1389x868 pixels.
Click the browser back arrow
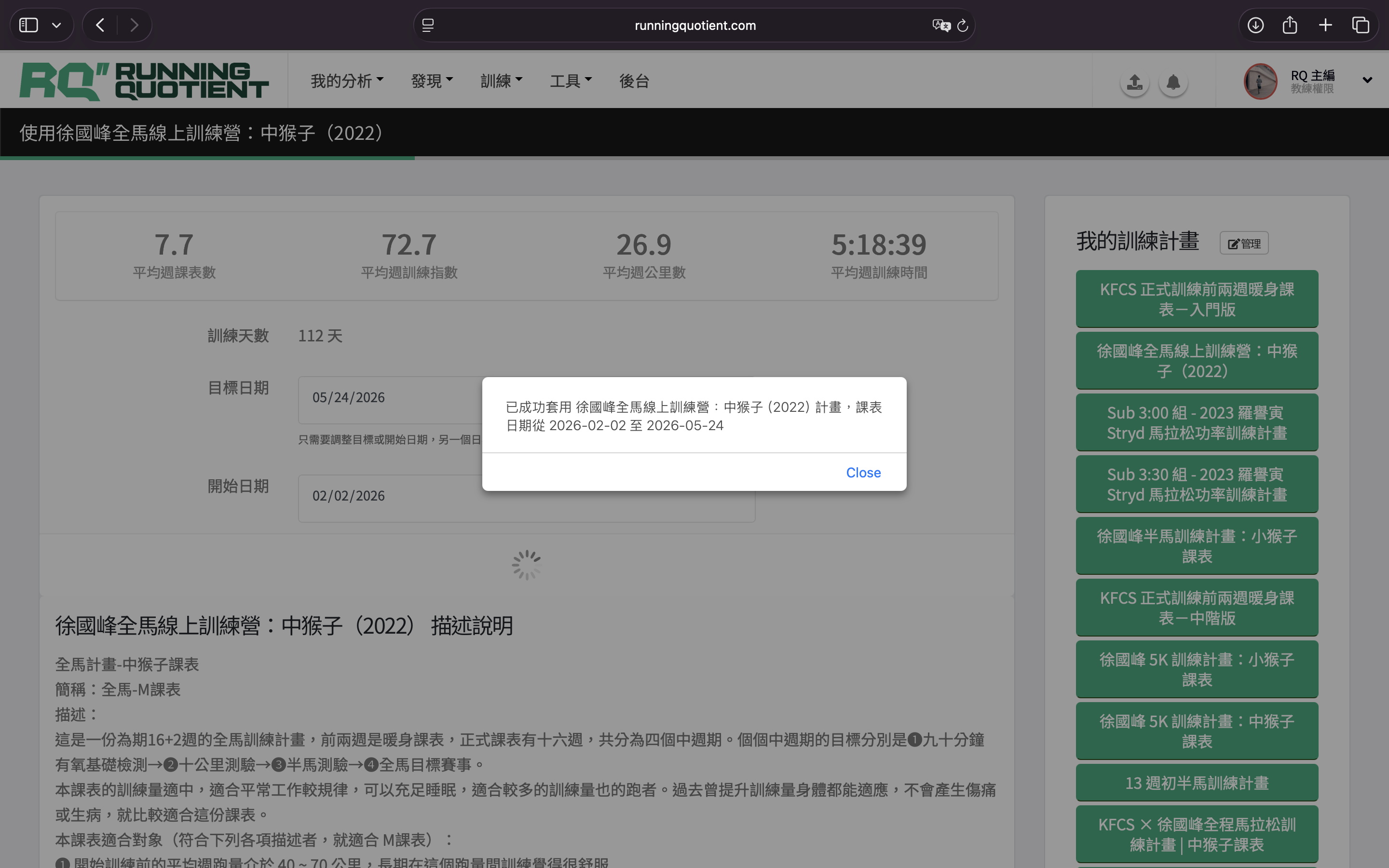100,25
